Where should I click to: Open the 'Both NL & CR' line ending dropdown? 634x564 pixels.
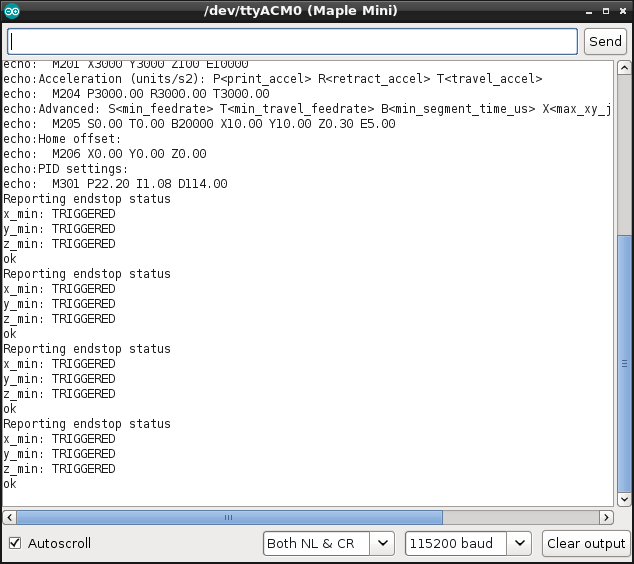328,543
